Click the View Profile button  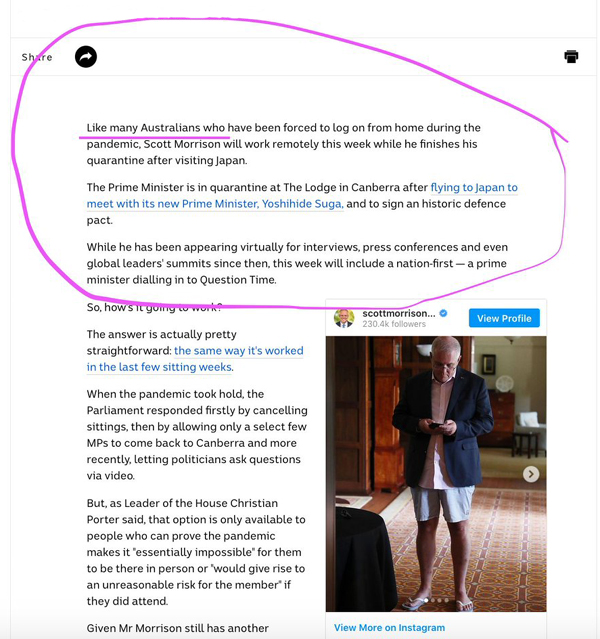coord(504,318)
